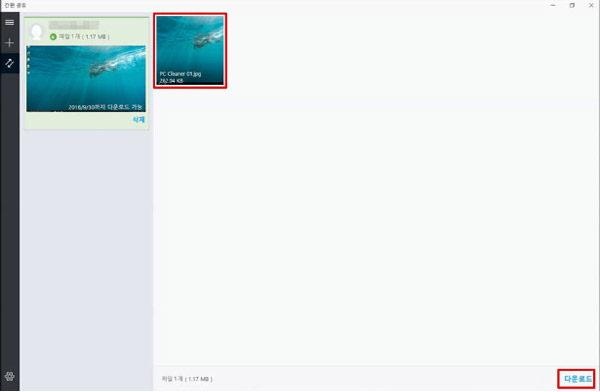Open settings with the gear icon
The image size is (600, 392).
(10, 376)
